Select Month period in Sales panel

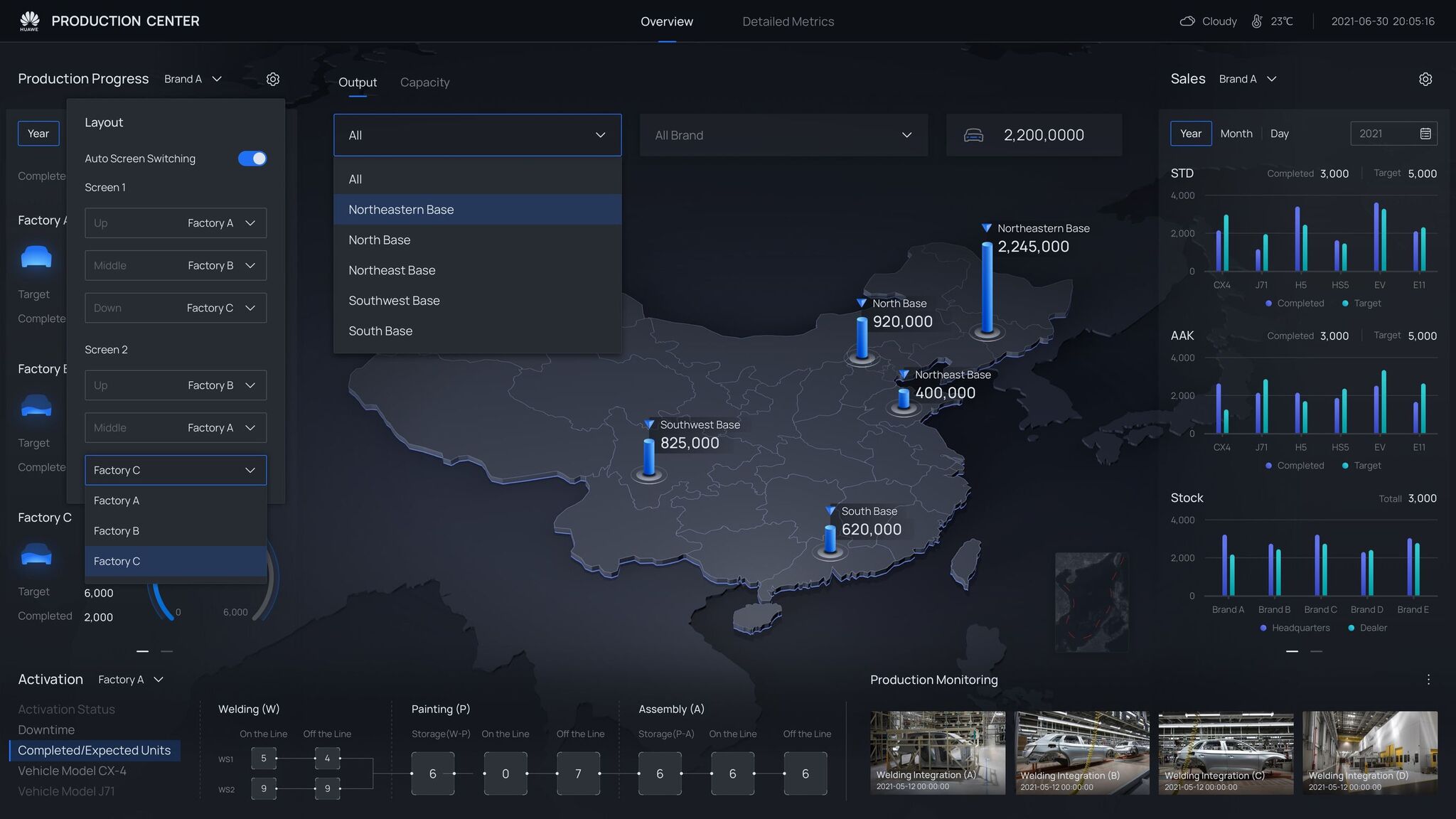pos(1236,134)
